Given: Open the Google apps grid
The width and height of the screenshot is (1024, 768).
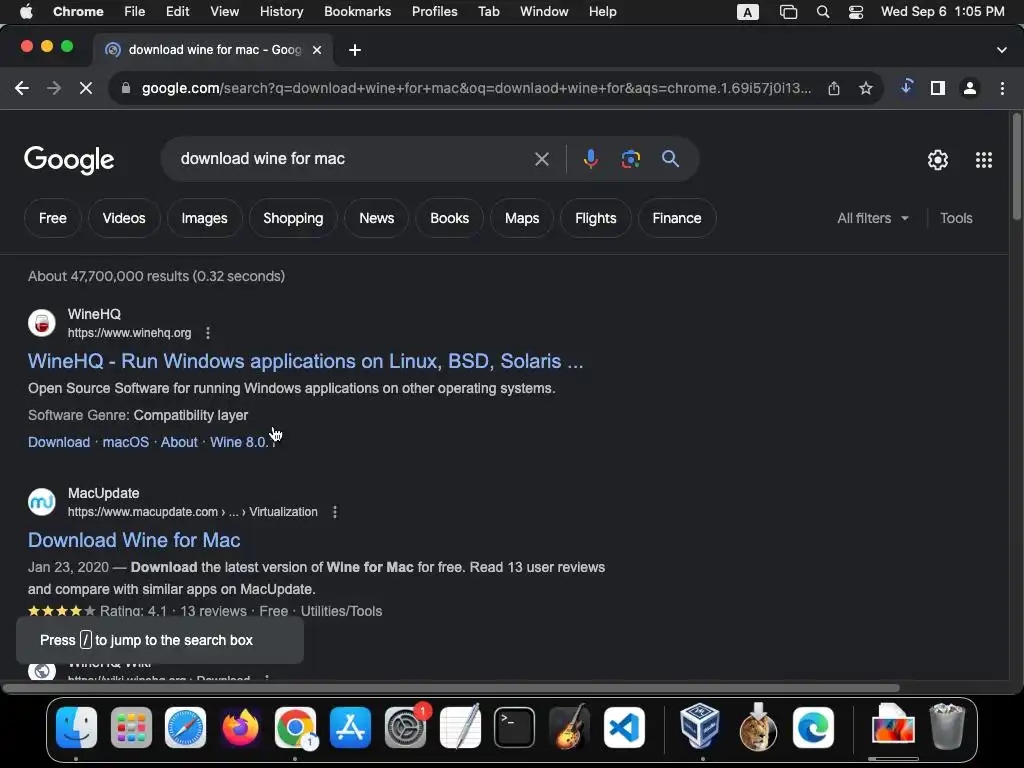Looking at the screenshot, I should (984, 160).
